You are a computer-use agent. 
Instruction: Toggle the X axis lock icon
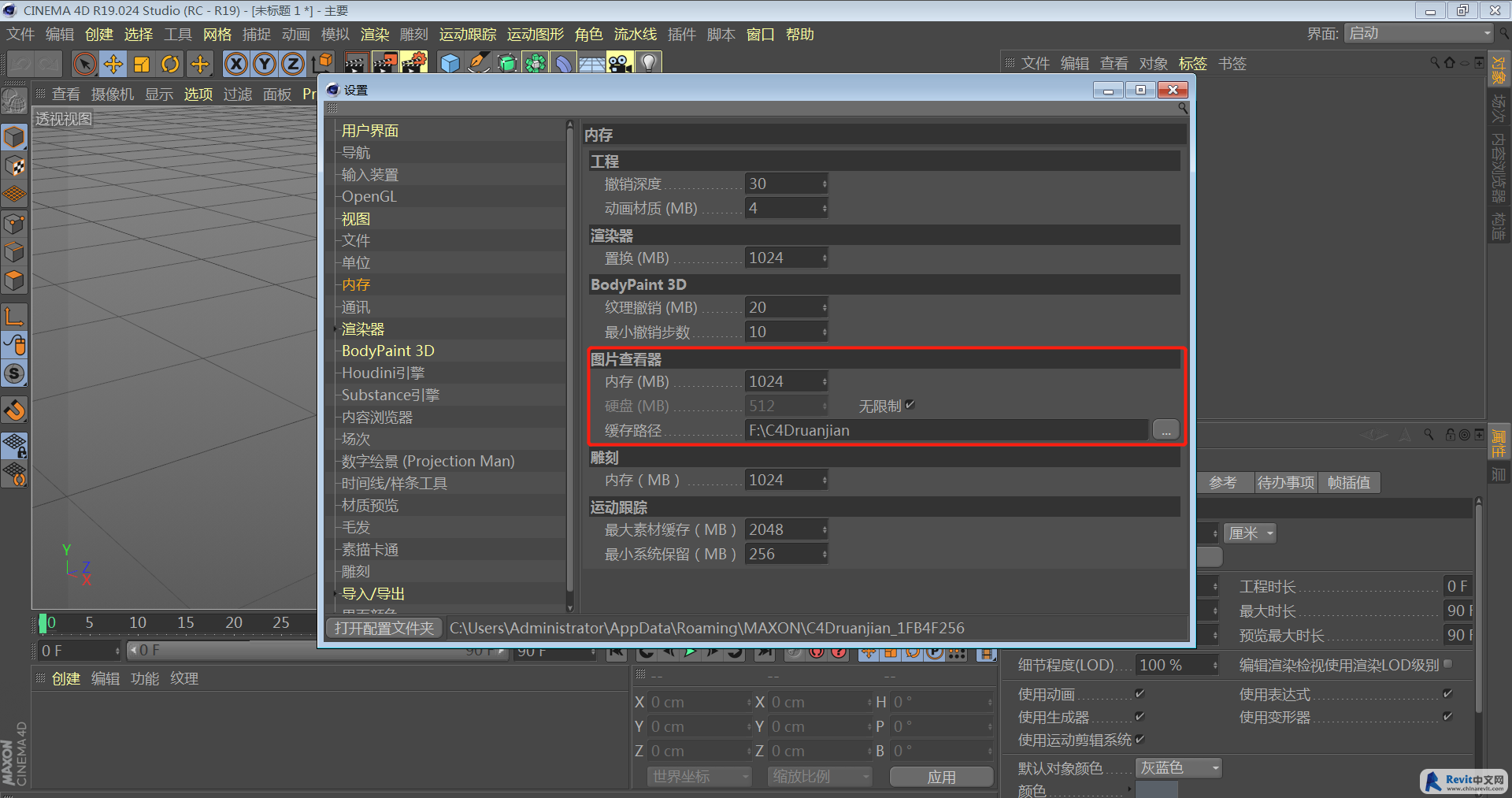(x=235, y=64)
